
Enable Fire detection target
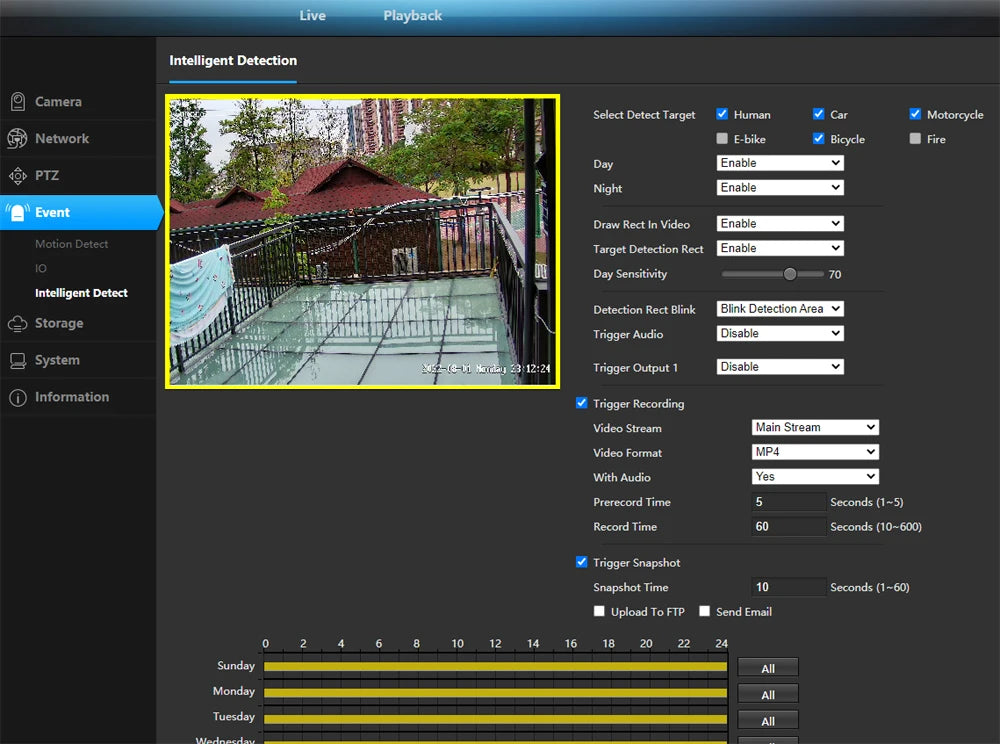[915, 139]
